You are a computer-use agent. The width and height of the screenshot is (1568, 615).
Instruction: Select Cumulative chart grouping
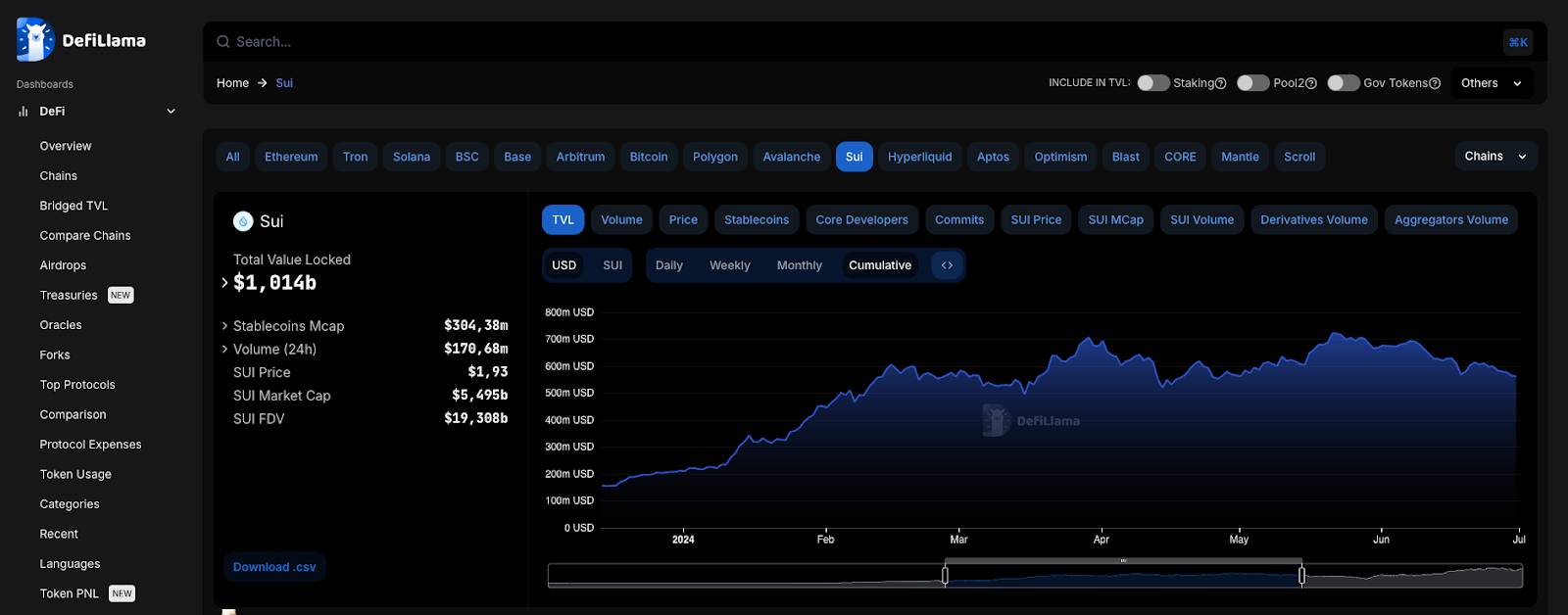880,265
